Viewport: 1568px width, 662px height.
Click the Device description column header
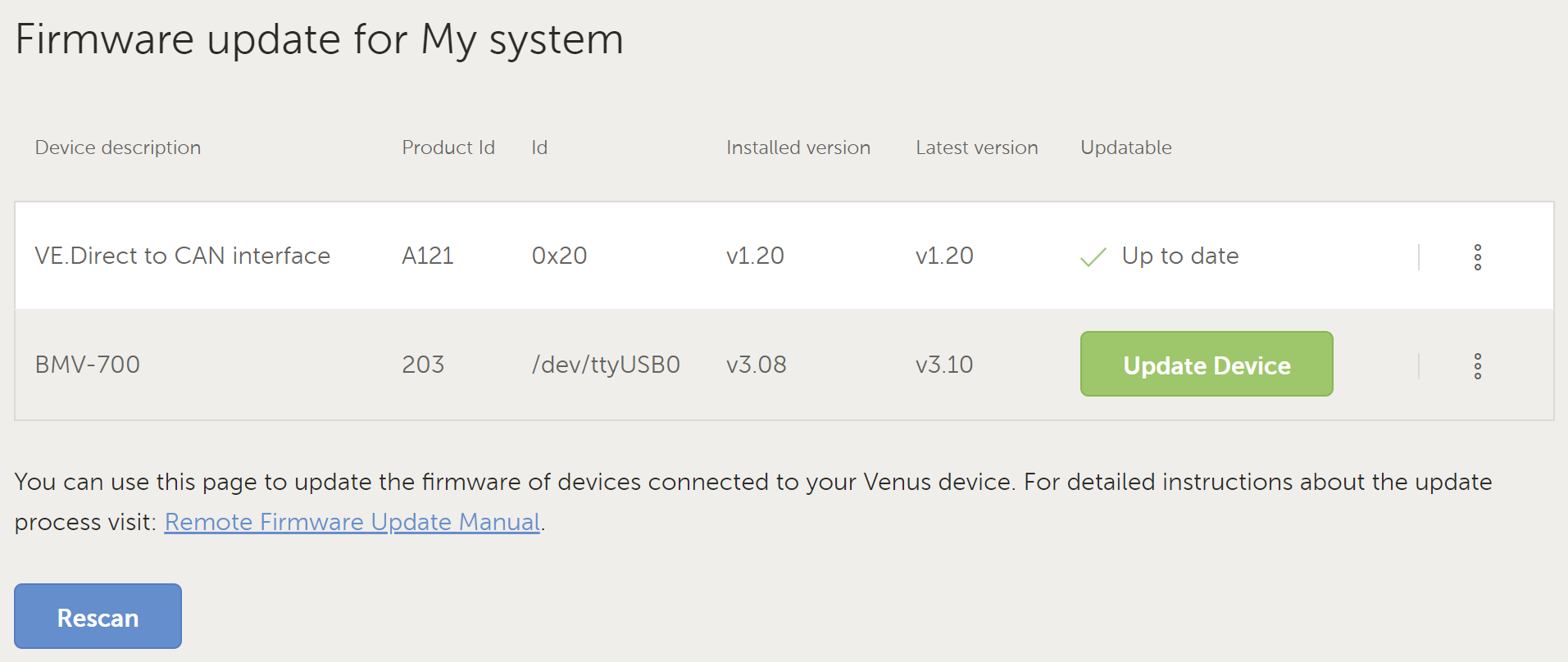pos(118,147)
